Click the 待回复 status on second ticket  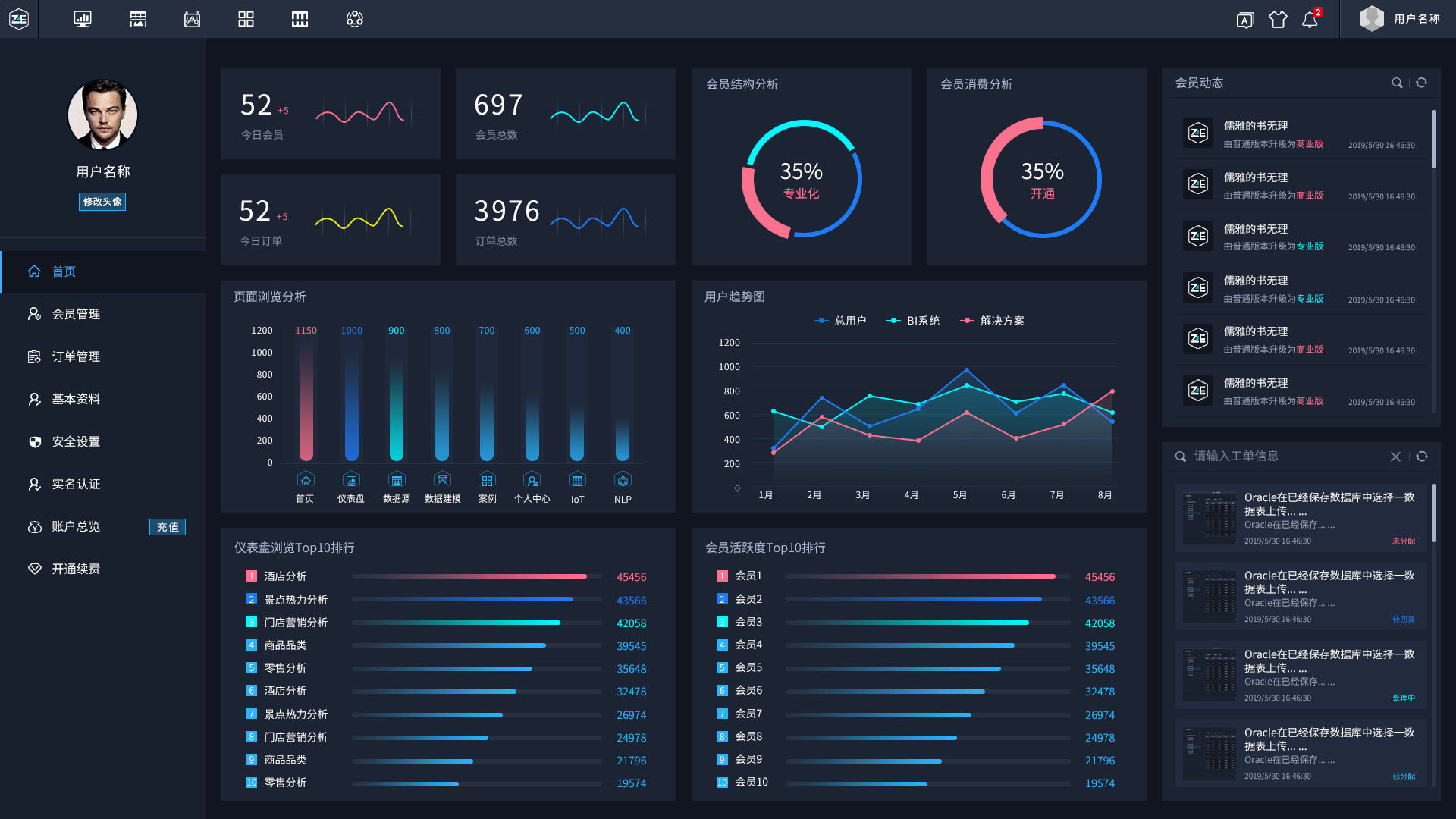click(x=1404, y=620)
